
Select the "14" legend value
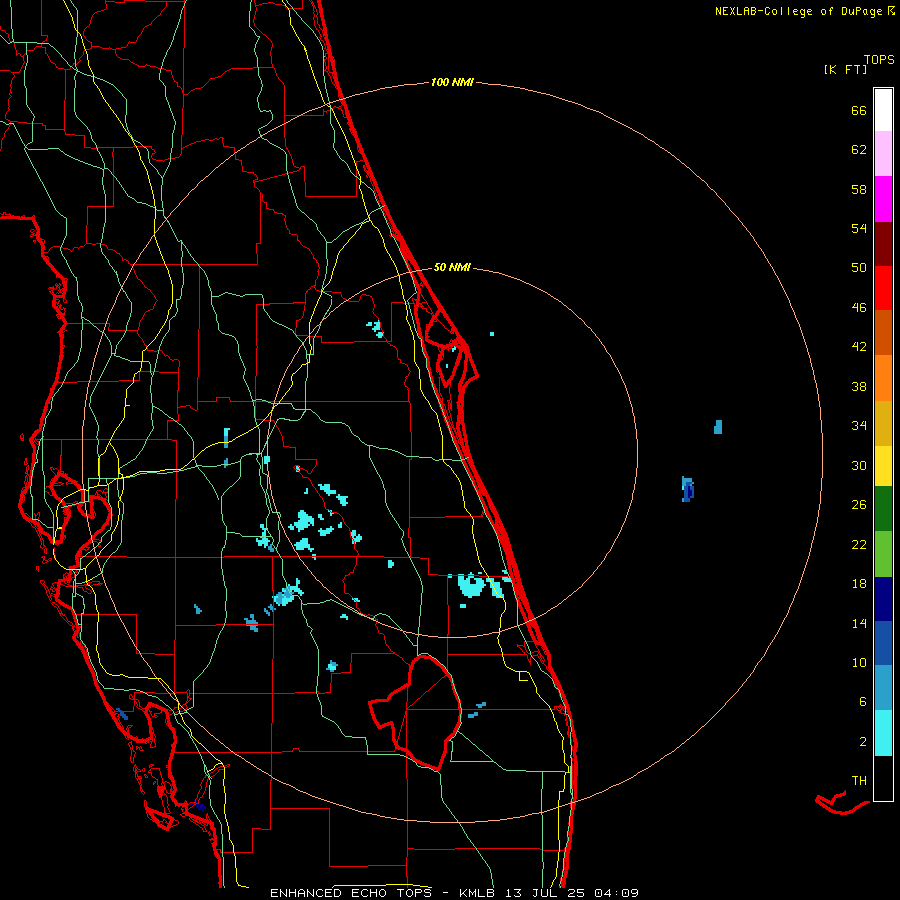pos(859,623)
